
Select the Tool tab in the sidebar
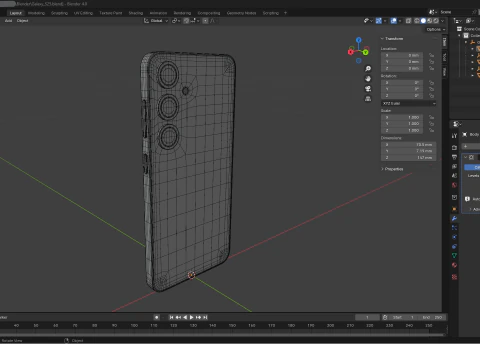444,57
